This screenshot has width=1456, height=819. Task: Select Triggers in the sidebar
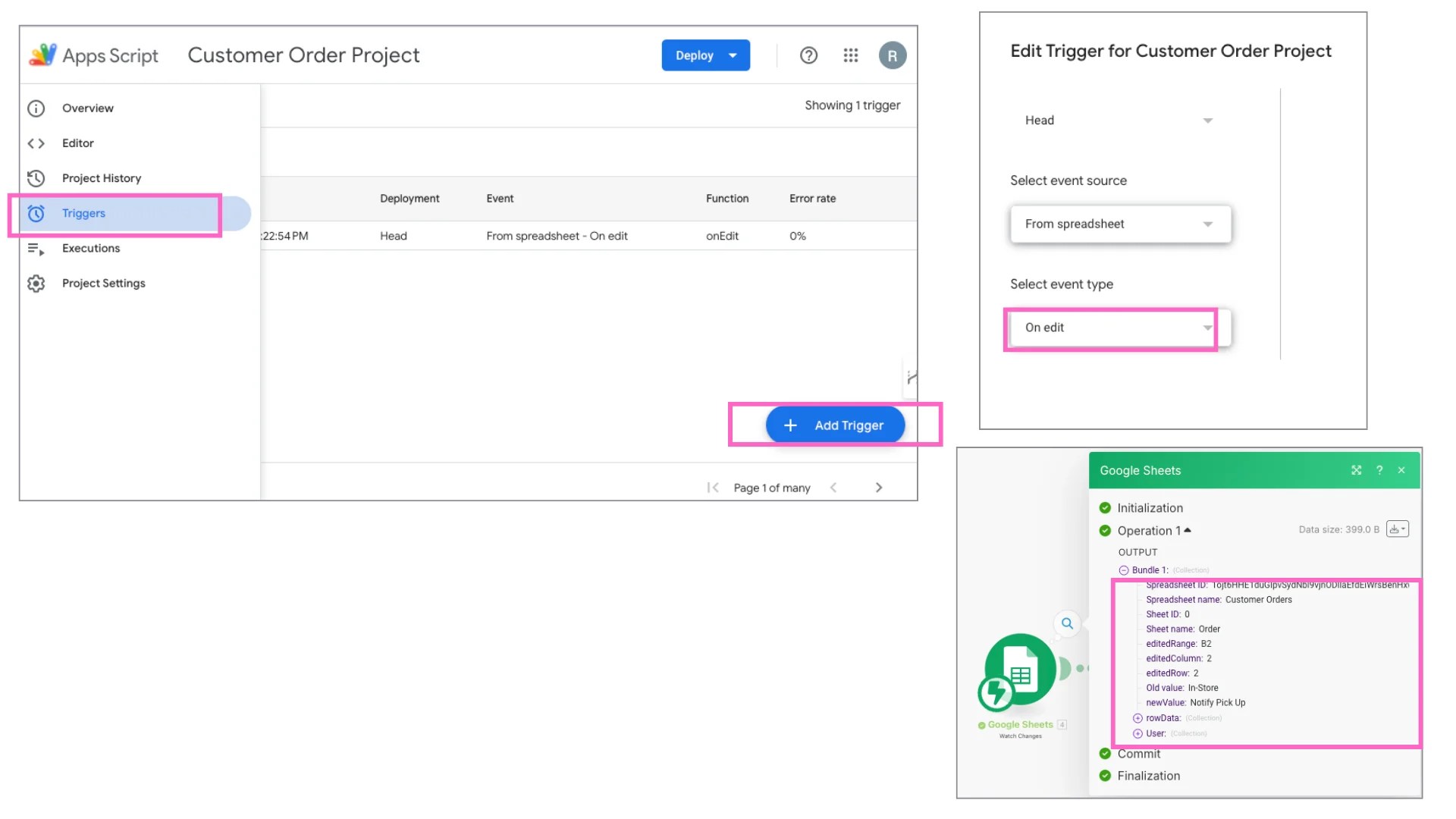135,213
